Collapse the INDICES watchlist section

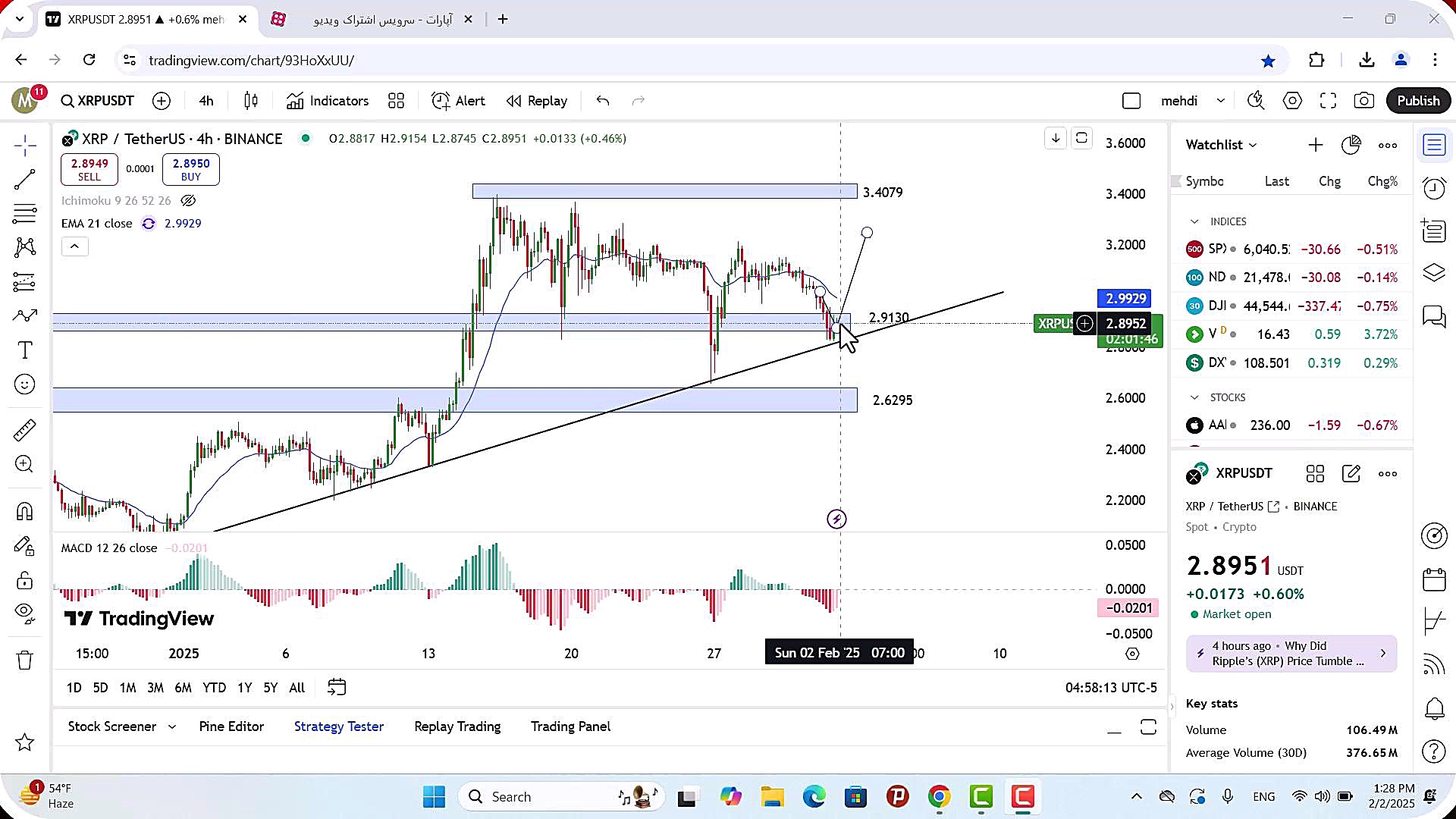1194,221
